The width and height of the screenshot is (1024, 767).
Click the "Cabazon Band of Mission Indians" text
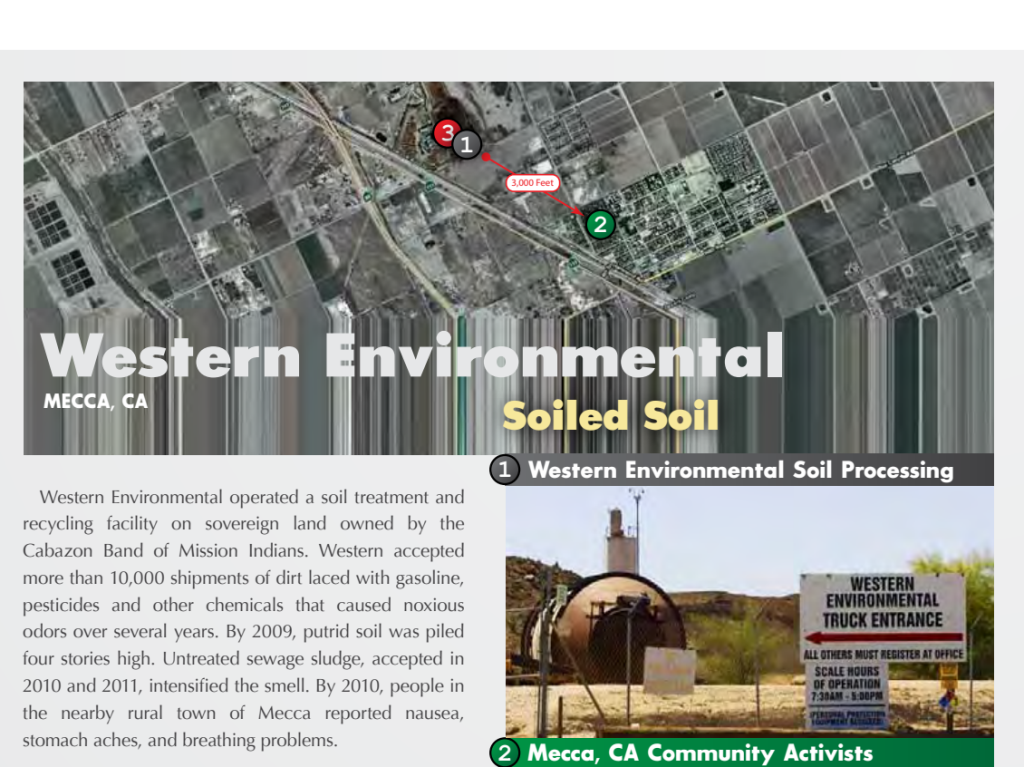pyautogui.click(x=165, y=551)
